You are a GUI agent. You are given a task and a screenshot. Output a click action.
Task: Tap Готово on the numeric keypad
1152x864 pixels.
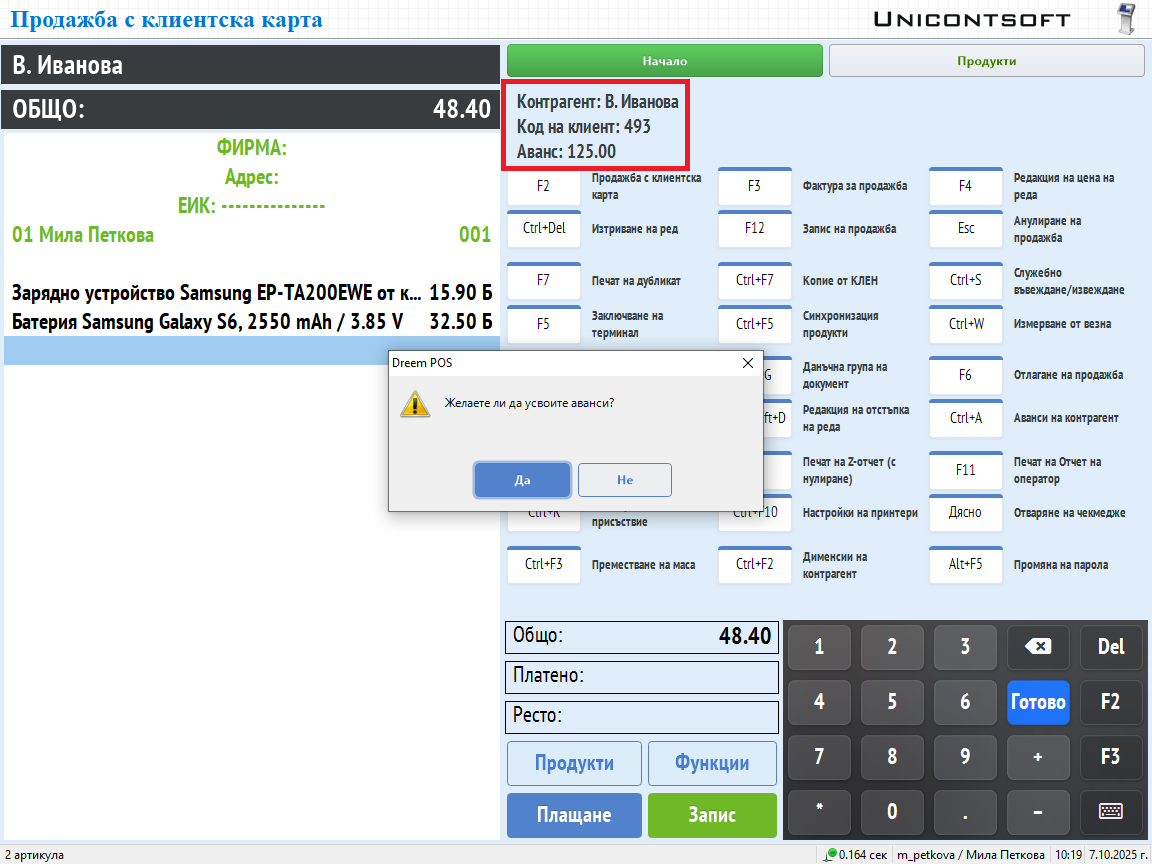[x=1038, y=702]
